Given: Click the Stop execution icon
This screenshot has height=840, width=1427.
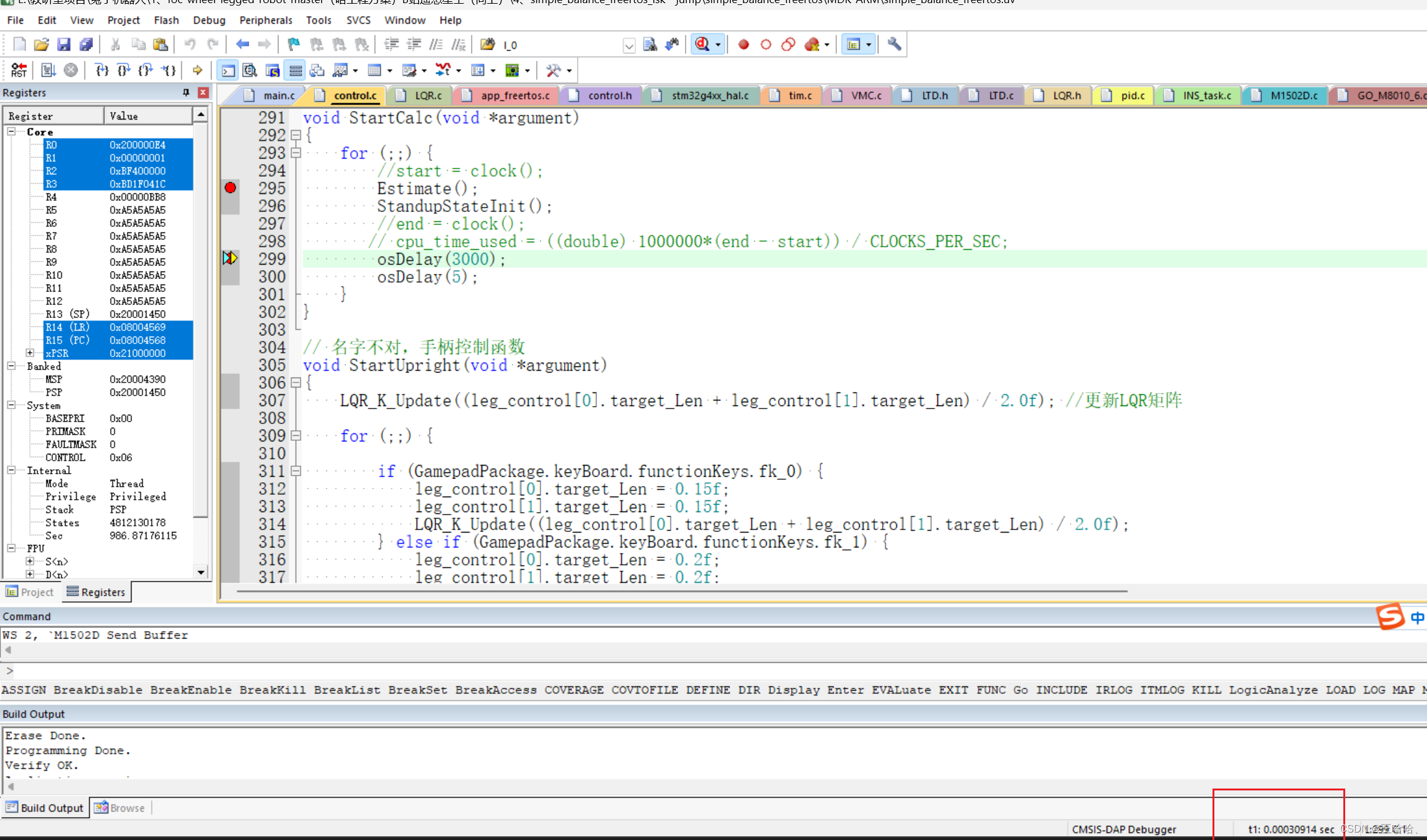Looking at the screenshot, I should click(71, 70).
